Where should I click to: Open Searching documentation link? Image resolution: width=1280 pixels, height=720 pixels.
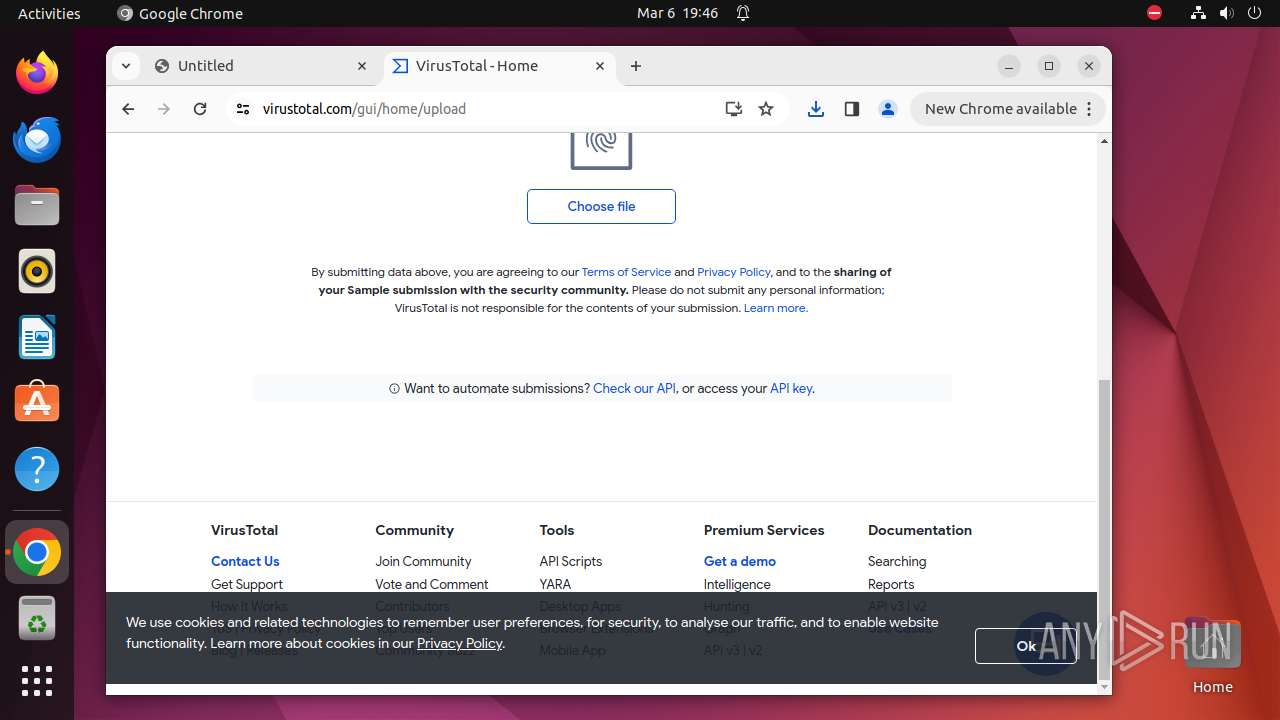[x=897, y=561]
